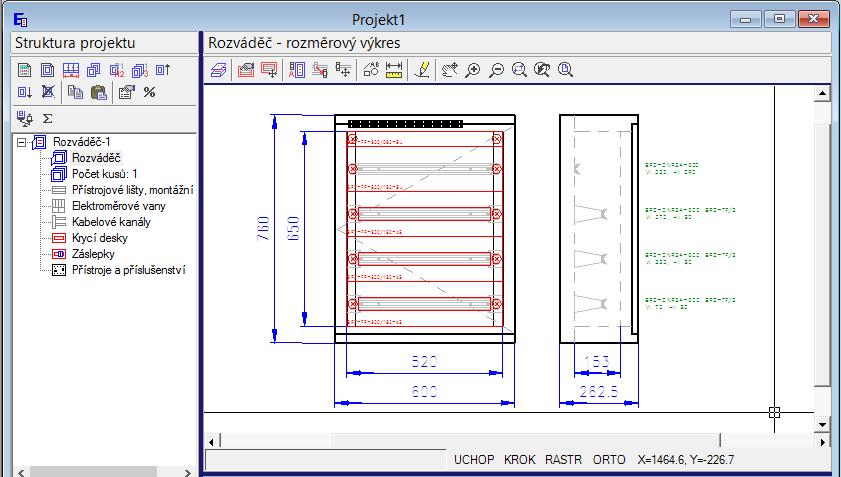Click the zoom window magnifier icon
841x477 pixels.
(519, 70)
